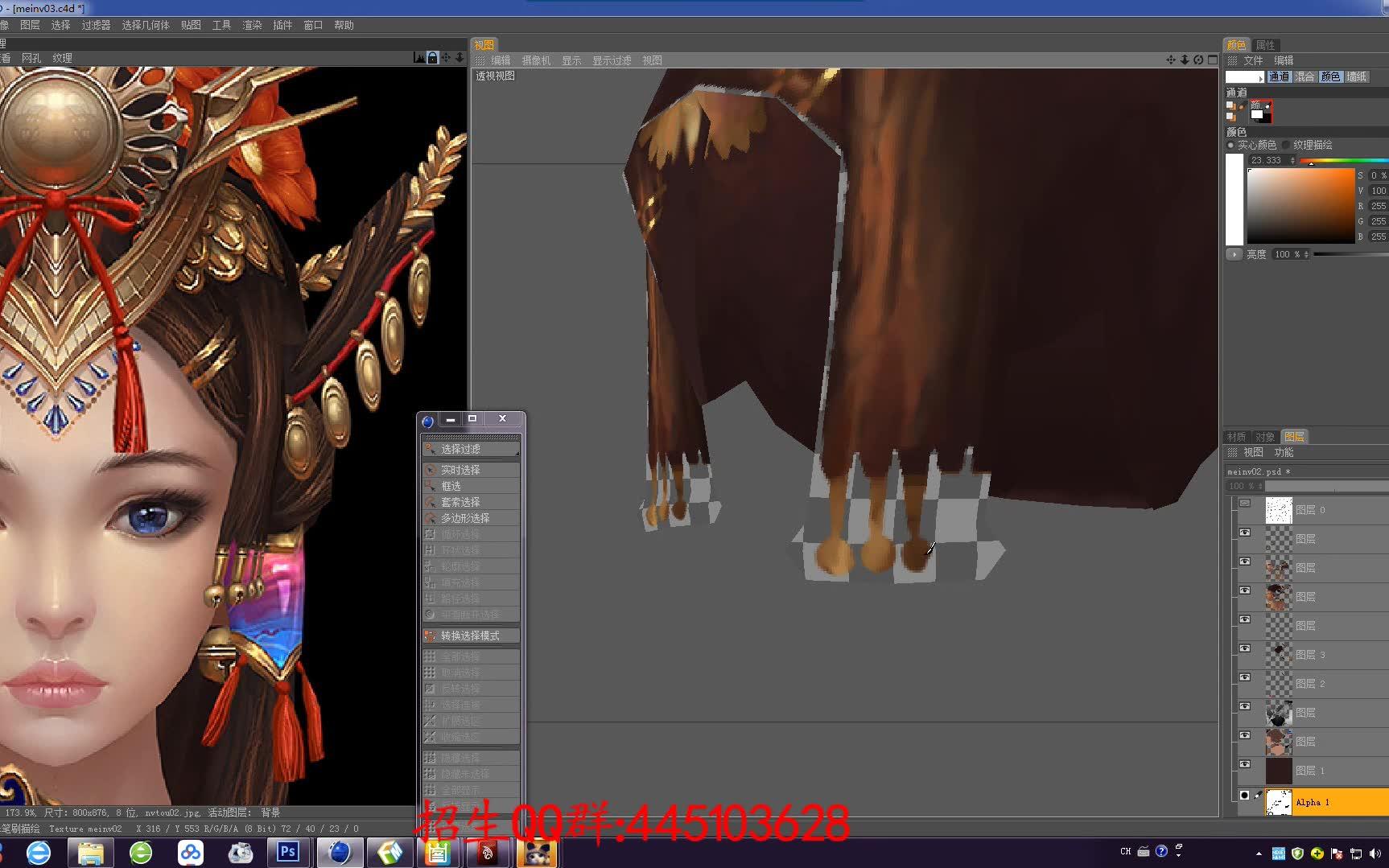The image size is (1389, 868).
Task: Select the Alpha 1 layer thumbnail
Action: [x=1278, y=802]
